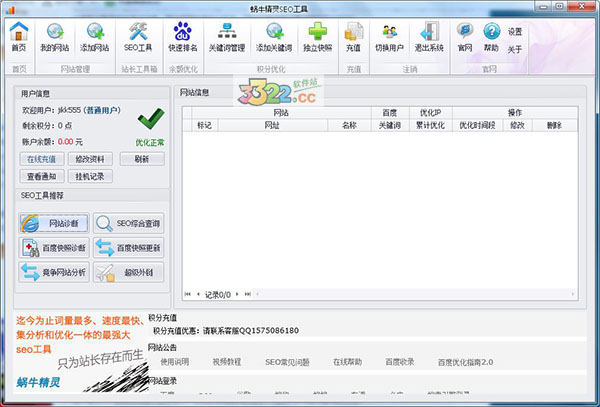Click the 添加网站 toolbar icon
The width and height of the screenshot is (600, 407).
(95, 37)
